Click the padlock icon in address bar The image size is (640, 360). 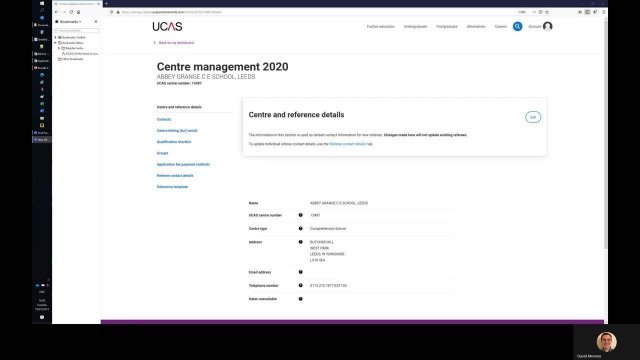pyautogui.click(x=118, y=12)
